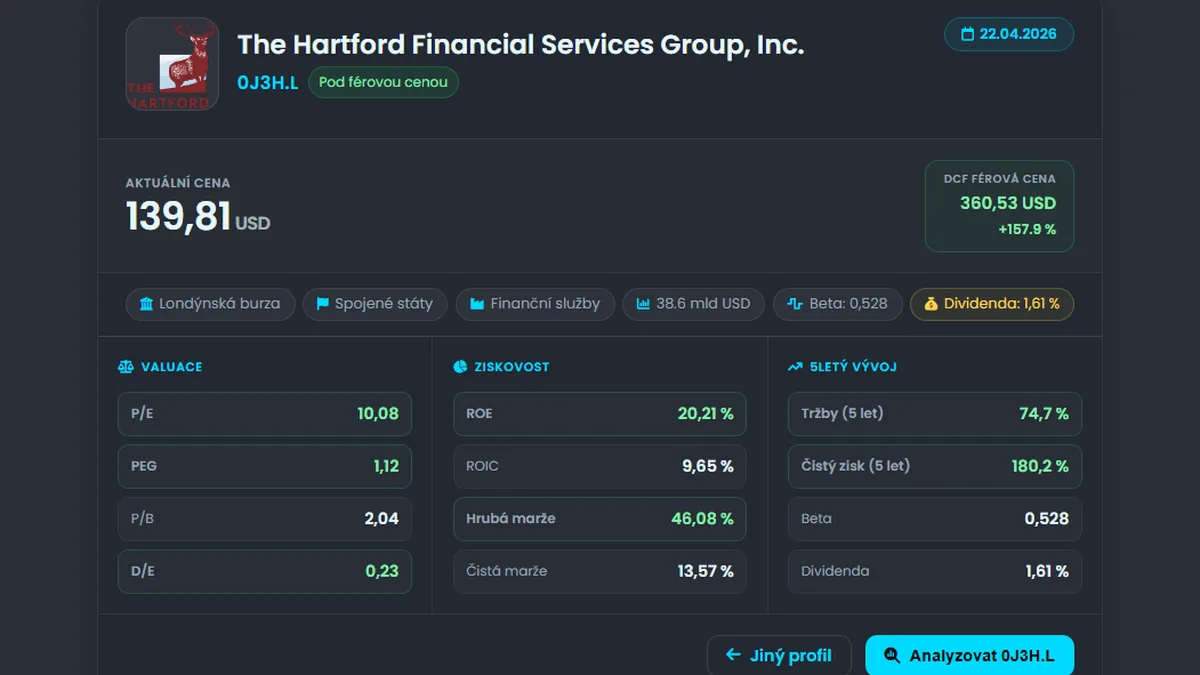The width and height of the screenshot is (1200, 675).
Task: Select the Čistý zisk (5 let) row
Action: click(935, 466)
